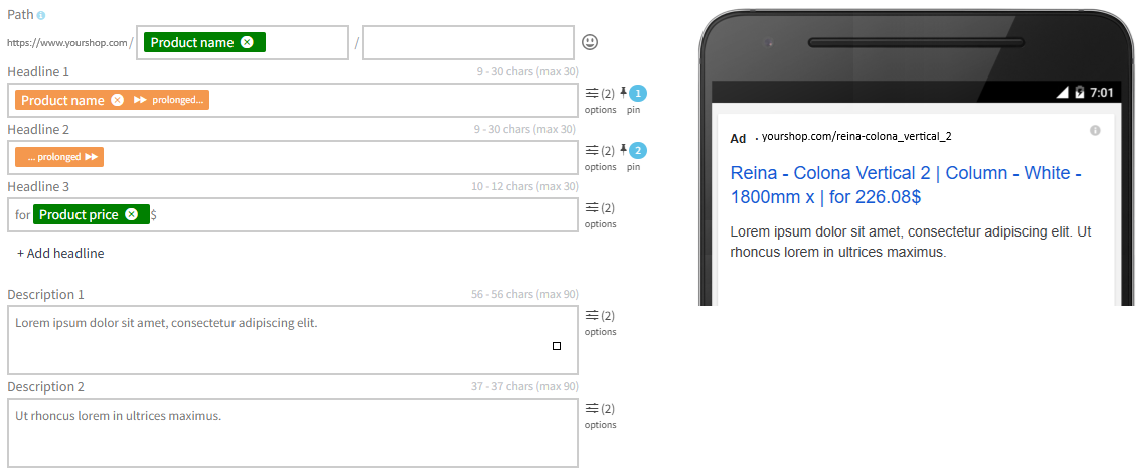Screen dimensions: 1143x475
Task: Open options for Headline 3
Action: [601, 214]
